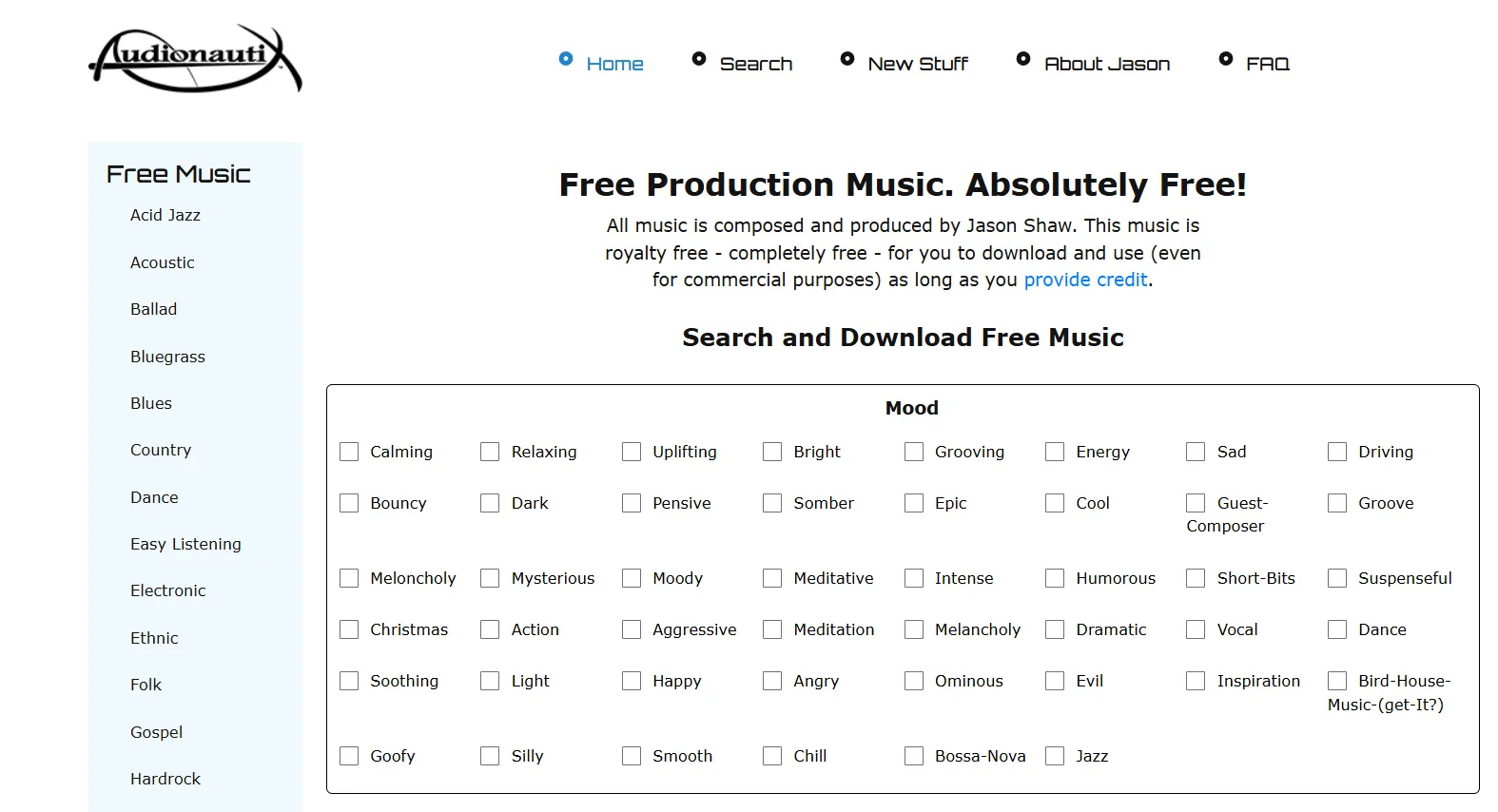Select the Jazz mood checkbox

[x=1054, y=756]
